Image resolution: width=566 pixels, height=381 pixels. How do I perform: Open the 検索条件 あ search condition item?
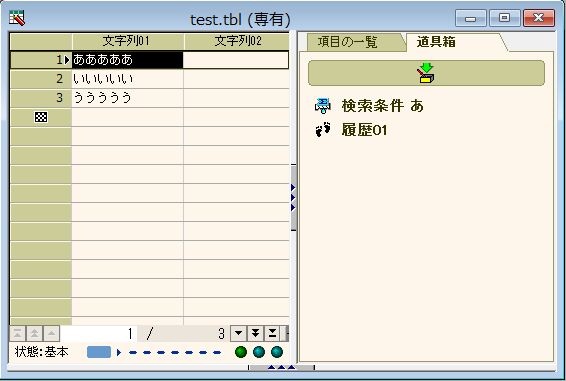[x=369, y=106]
